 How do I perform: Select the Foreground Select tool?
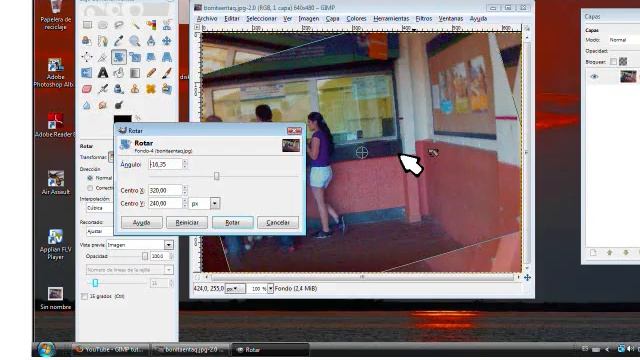click(x=87, y=41)
